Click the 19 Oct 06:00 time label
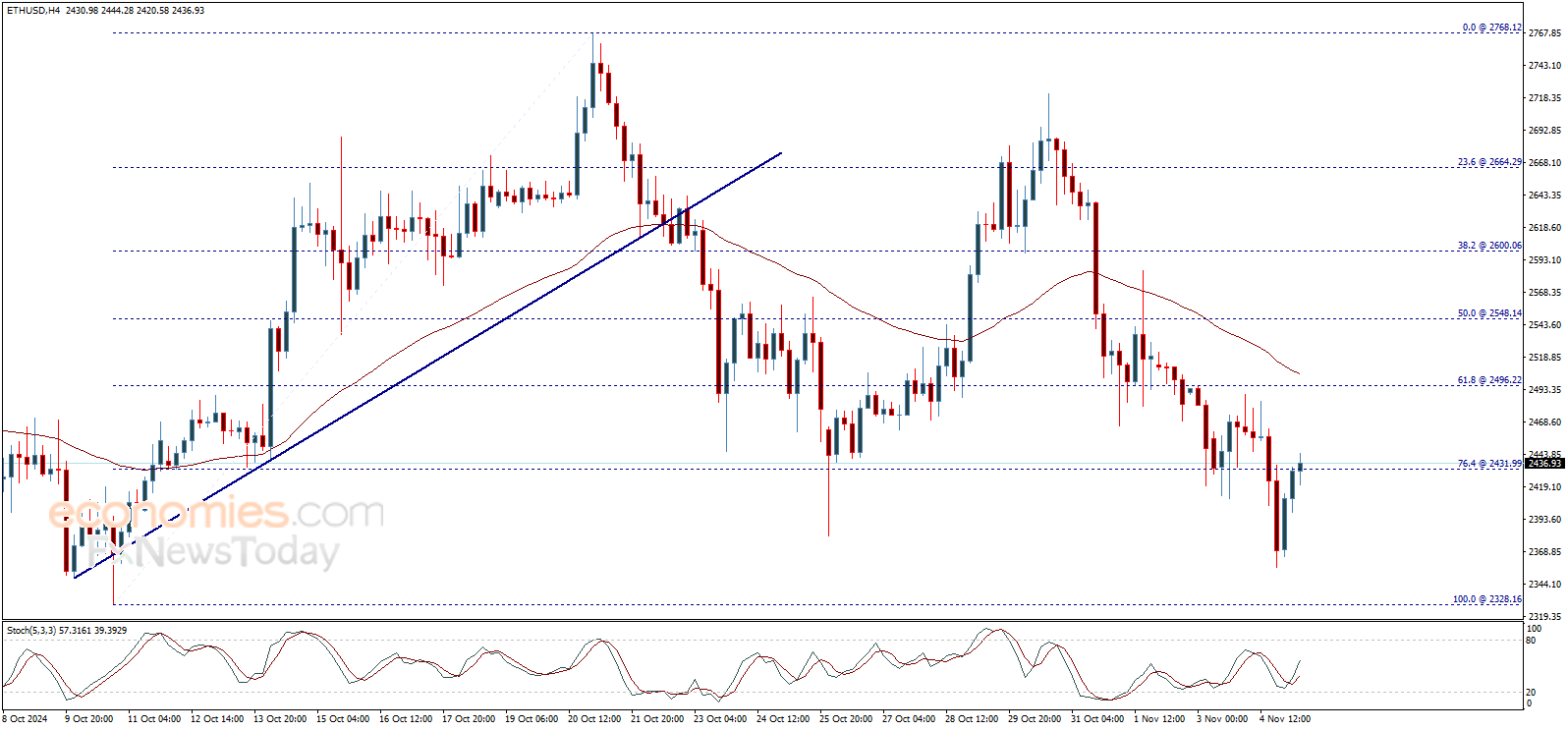The height and width of the screenshot is (730, 1568). pos(531,719)
